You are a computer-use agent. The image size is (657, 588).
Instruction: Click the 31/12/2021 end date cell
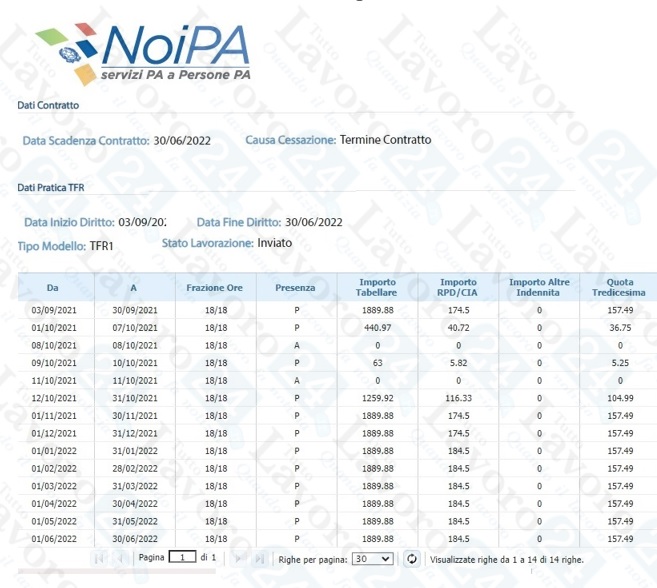[x=135, y=433]
